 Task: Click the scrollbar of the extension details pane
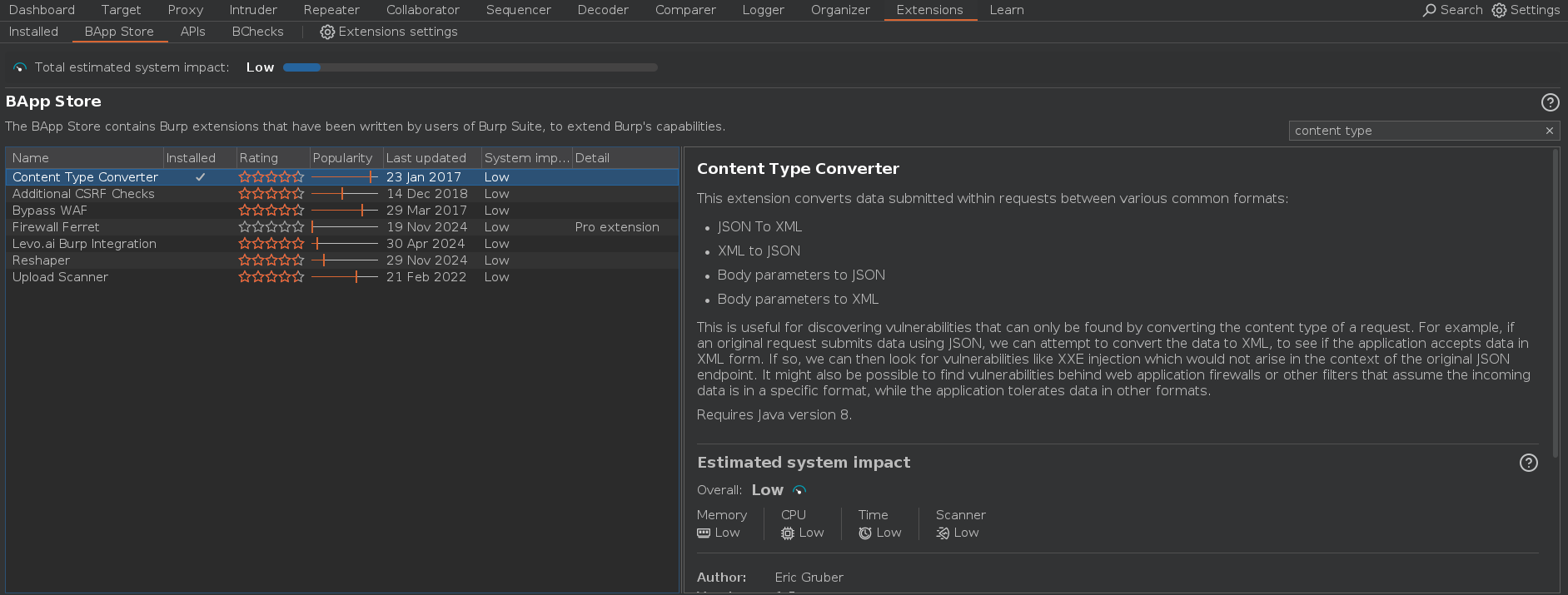(x=1555, y=304)
